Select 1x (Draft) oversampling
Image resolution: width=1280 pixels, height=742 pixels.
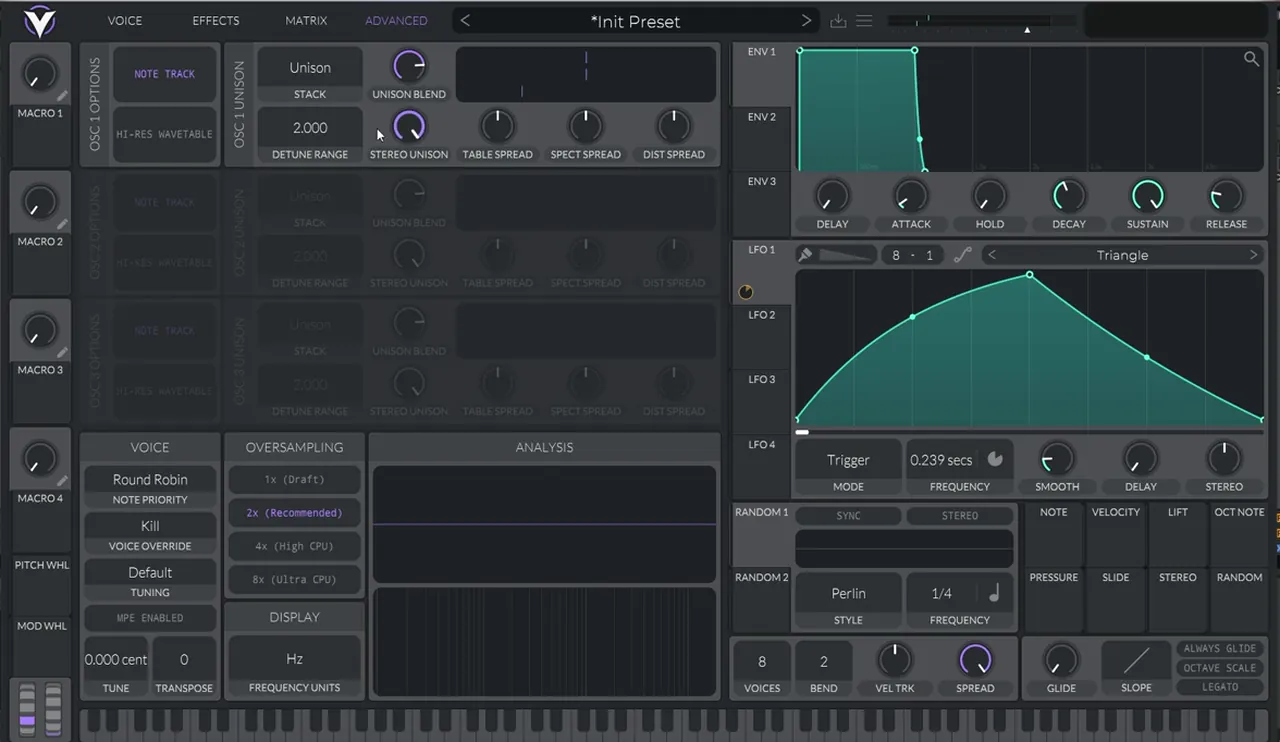[294, 480]
